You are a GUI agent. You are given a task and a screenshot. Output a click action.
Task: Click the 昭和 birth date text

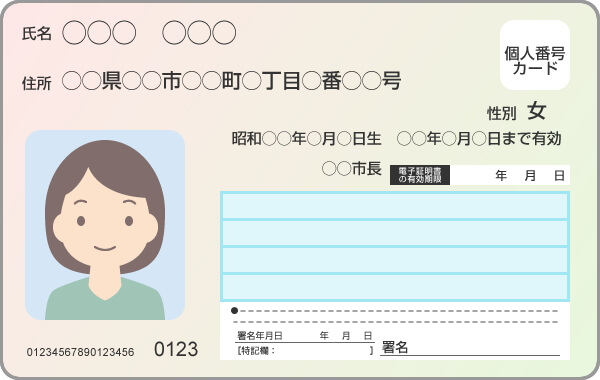307,139
